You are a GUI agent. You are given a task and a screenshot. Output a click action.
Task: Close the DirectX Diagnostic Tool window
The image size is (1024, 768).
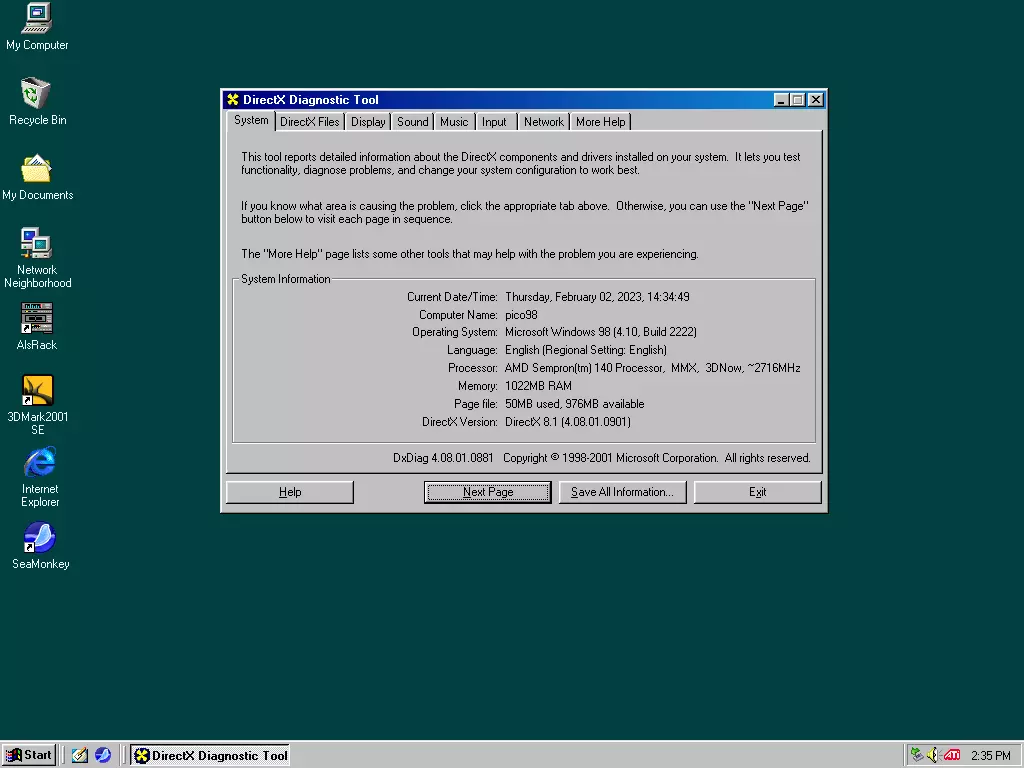point(816,100)
